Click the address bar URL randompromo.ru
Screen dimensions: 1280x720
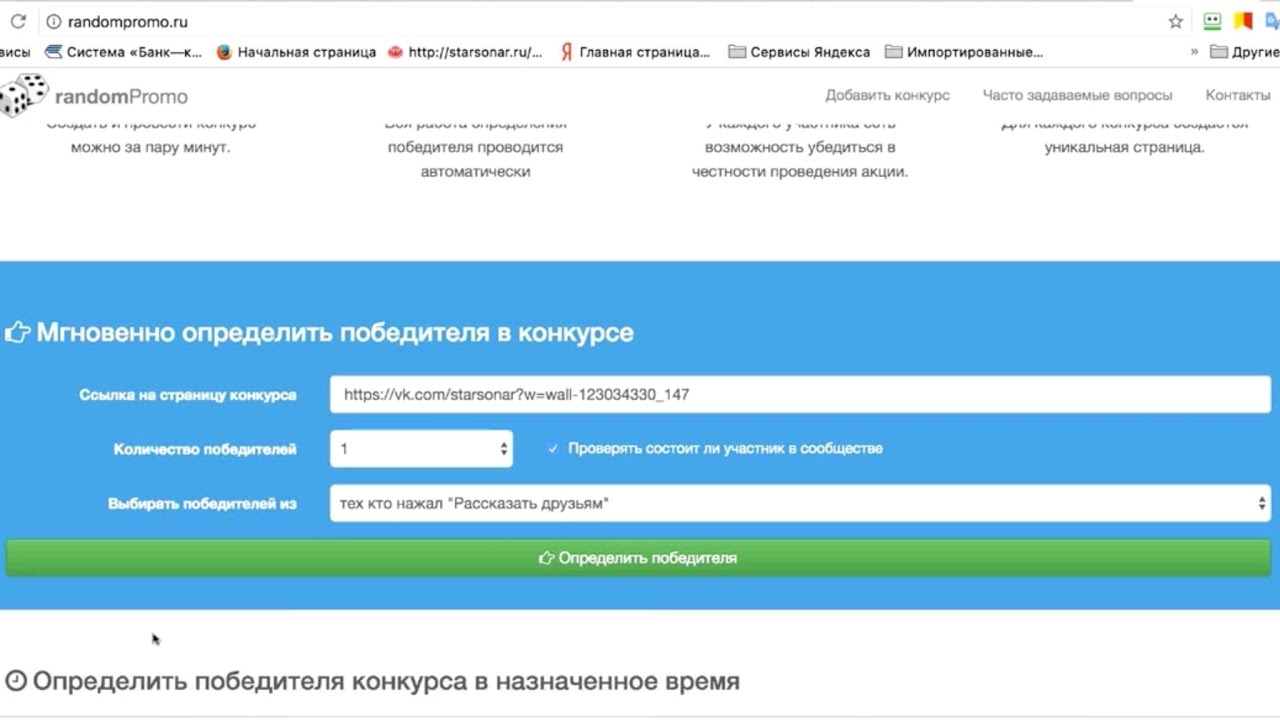[127, 21]
